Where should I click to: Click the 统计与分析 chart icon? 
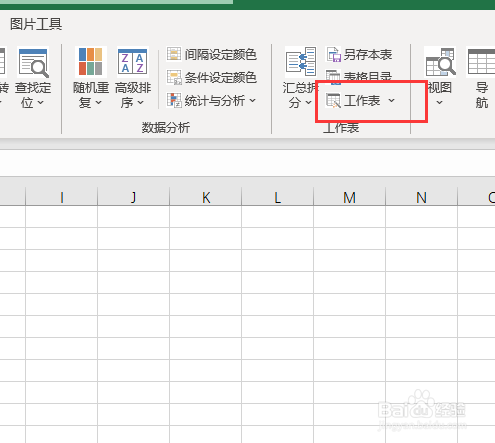[174, 100]
